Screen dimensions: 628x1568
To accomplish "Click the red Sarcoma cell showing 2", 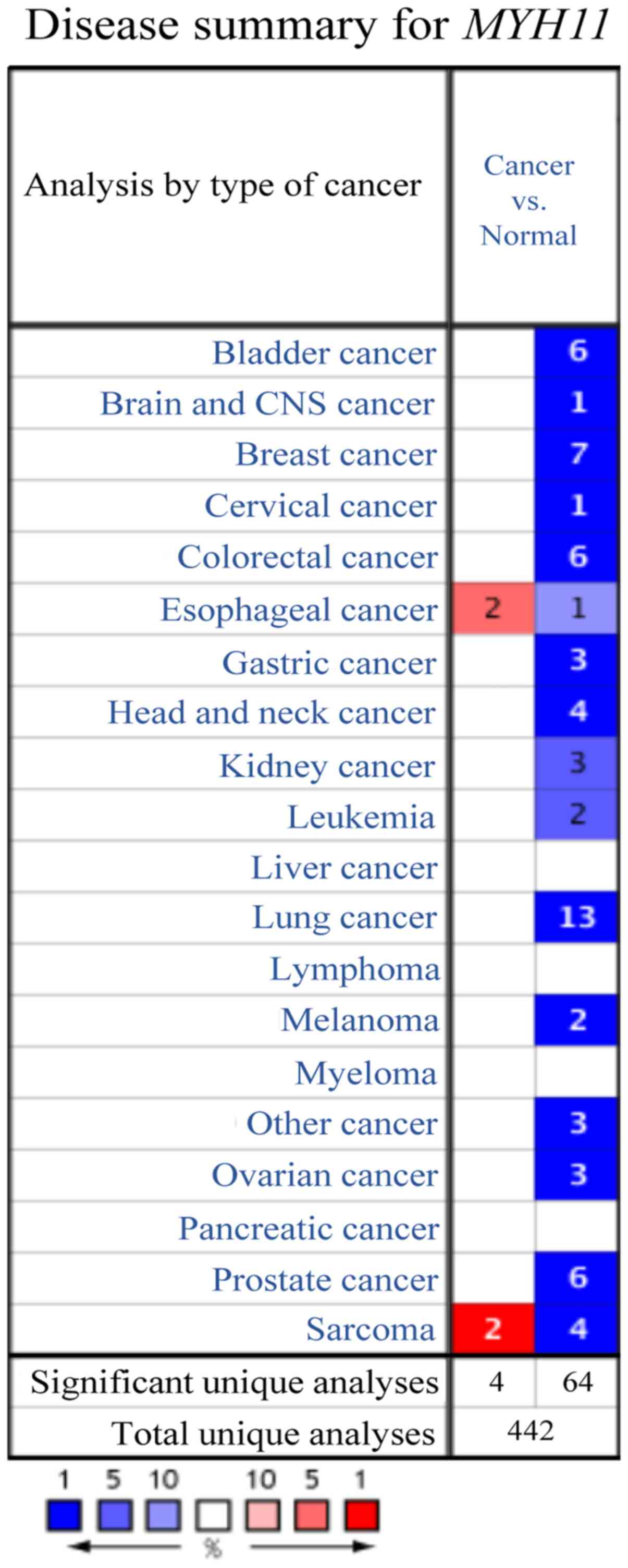I will tap(493, 1328).
